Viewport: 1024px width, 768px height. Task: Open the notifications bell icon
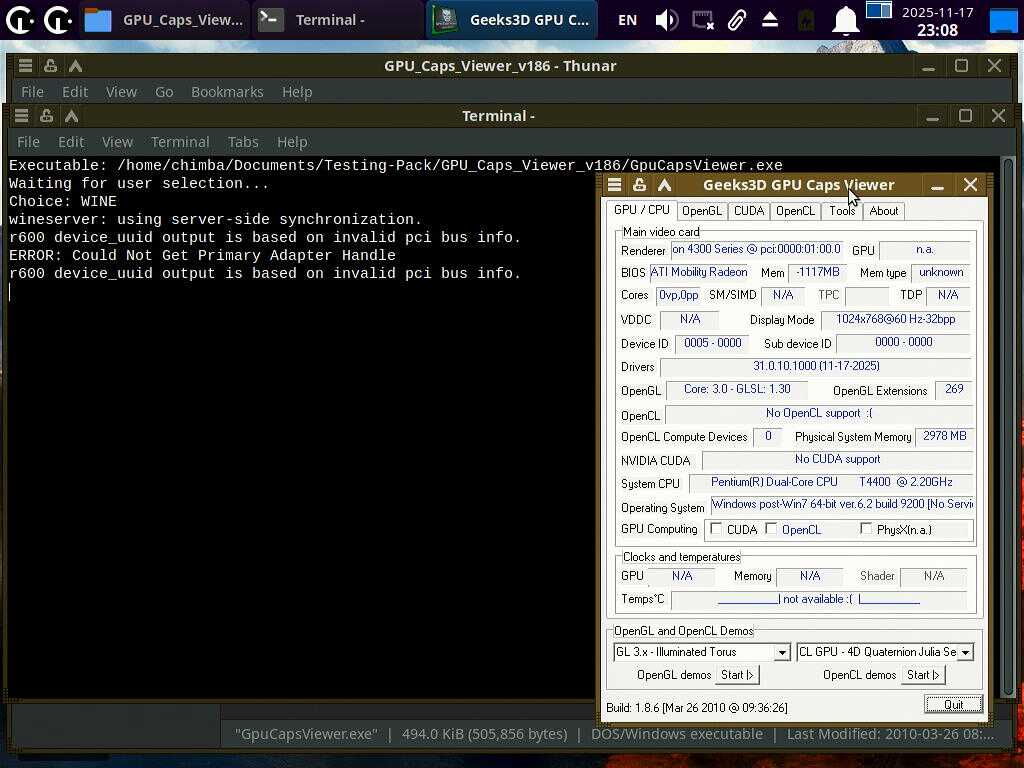[845, 20]
